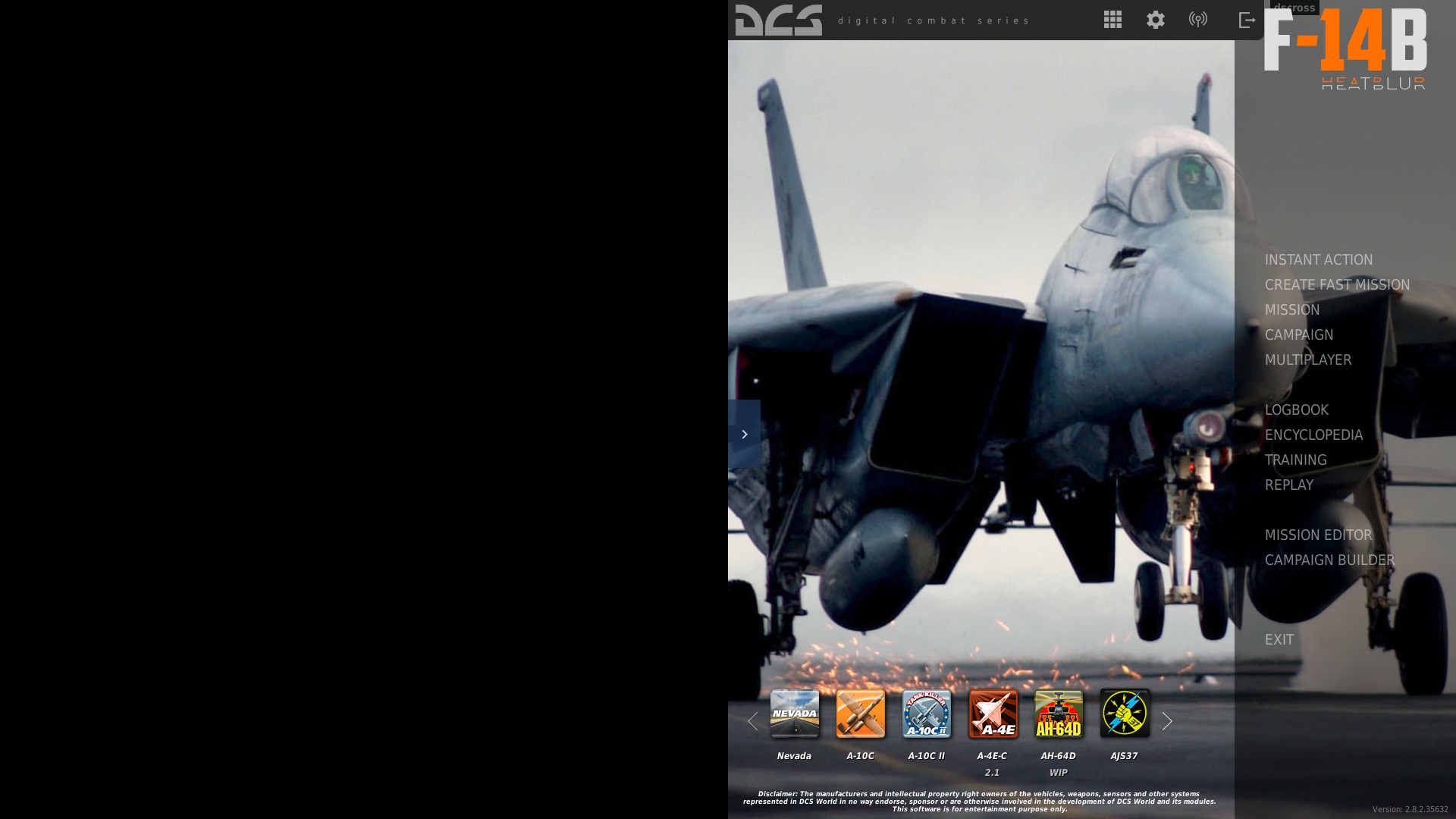The height and width of the screenshot is (819, 1456).
Task: Click the DCS logo
Action: click(x=778, y=20)
